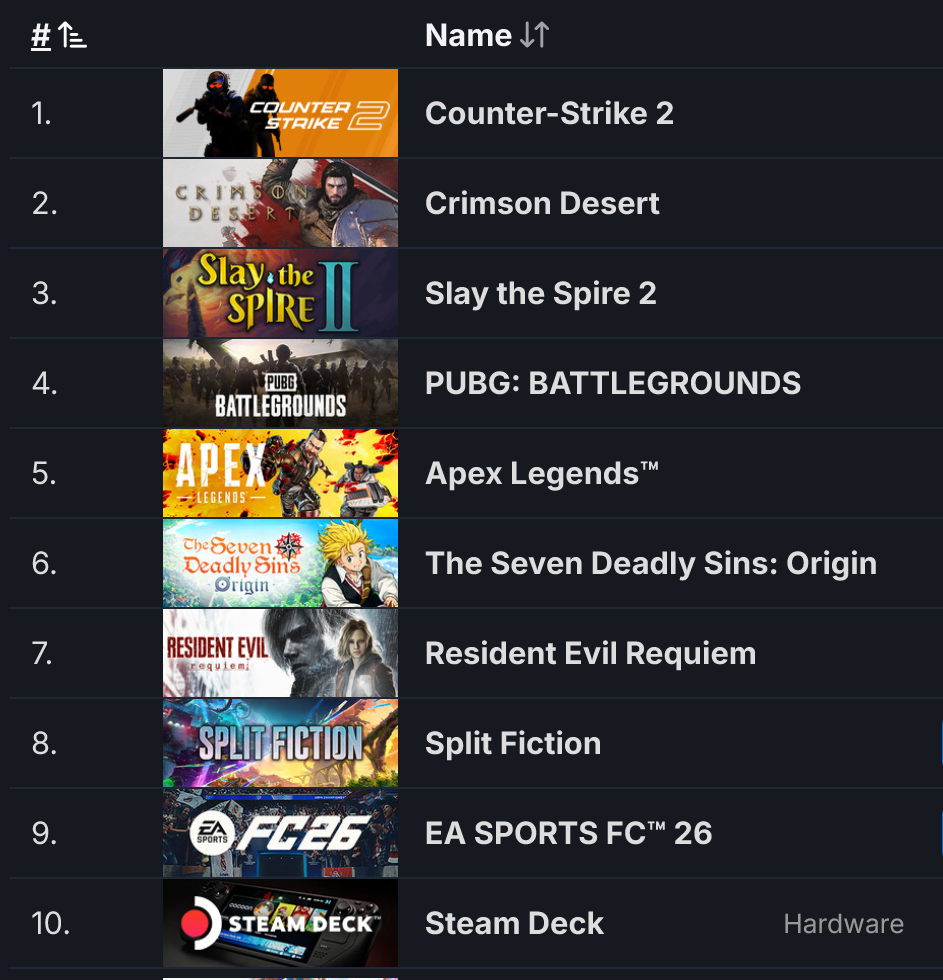View The Seven Deadly Sins: Origin entry
The width and height of the screenshot is (943, 980).
[651, 563]
